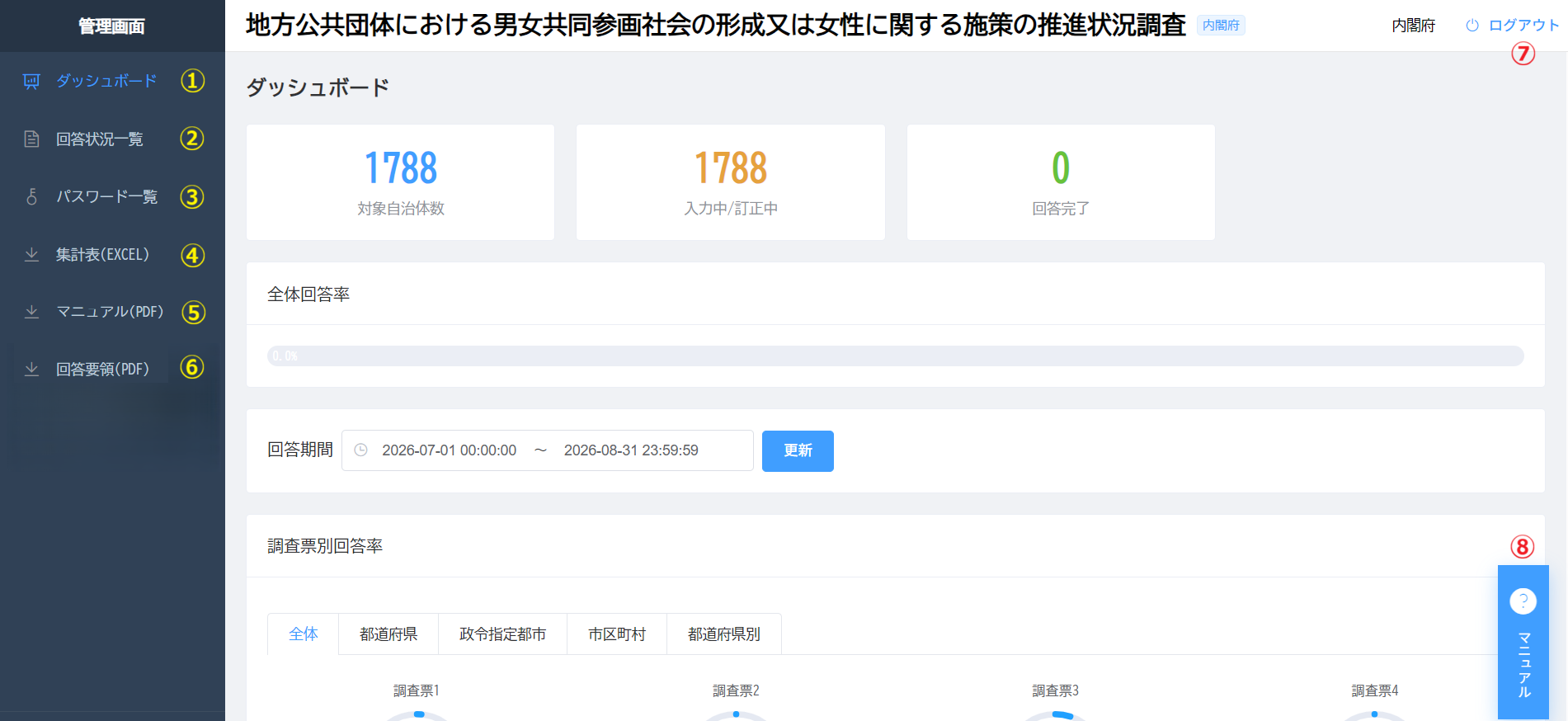Screen dimensions: 1568x721
Task: Click the 内閣府 tag beside the title
Action: [1221, 26]
